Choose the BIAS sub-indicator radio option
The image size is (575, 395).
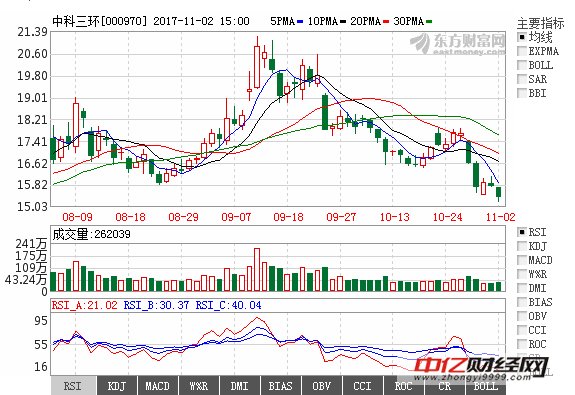pyautogui.click(x=522, y=302)
